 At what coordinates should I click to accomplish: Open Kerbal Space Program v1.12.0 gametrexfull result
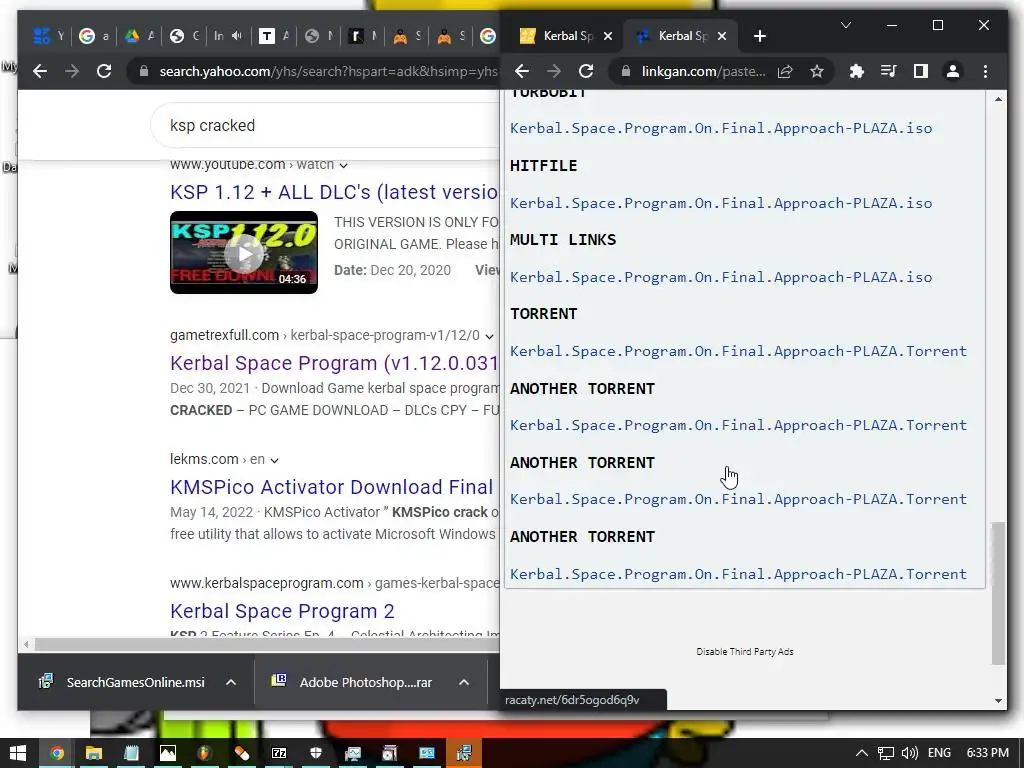click(x=334, y=363)
